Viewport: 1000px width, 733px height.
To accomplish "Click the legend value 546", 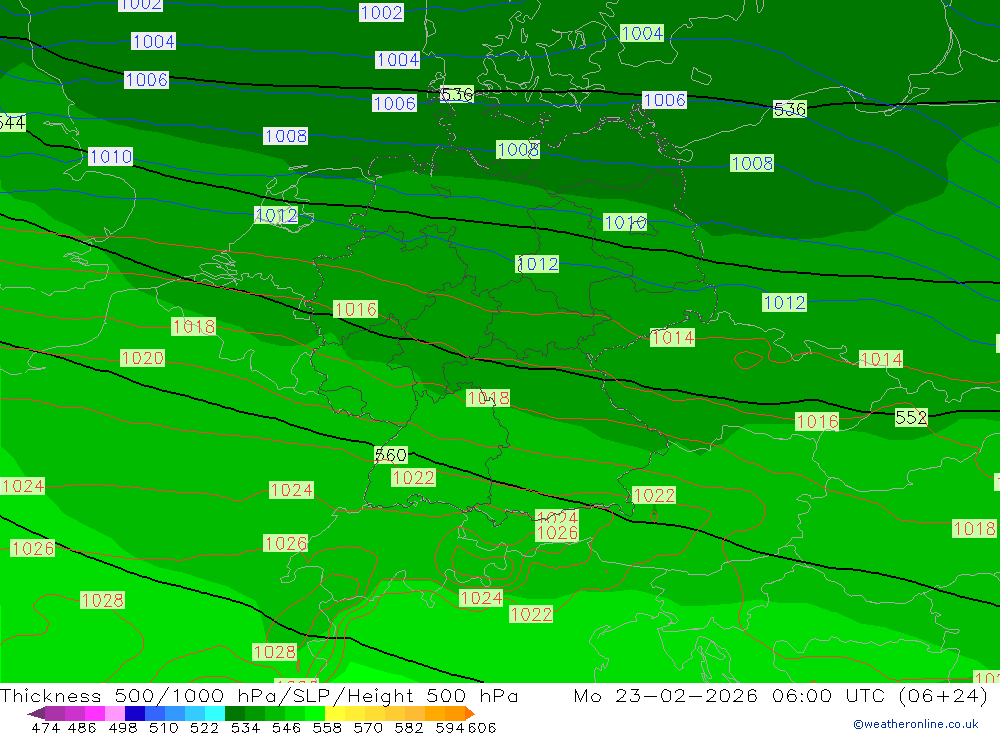I will click(x=286, y=727).
